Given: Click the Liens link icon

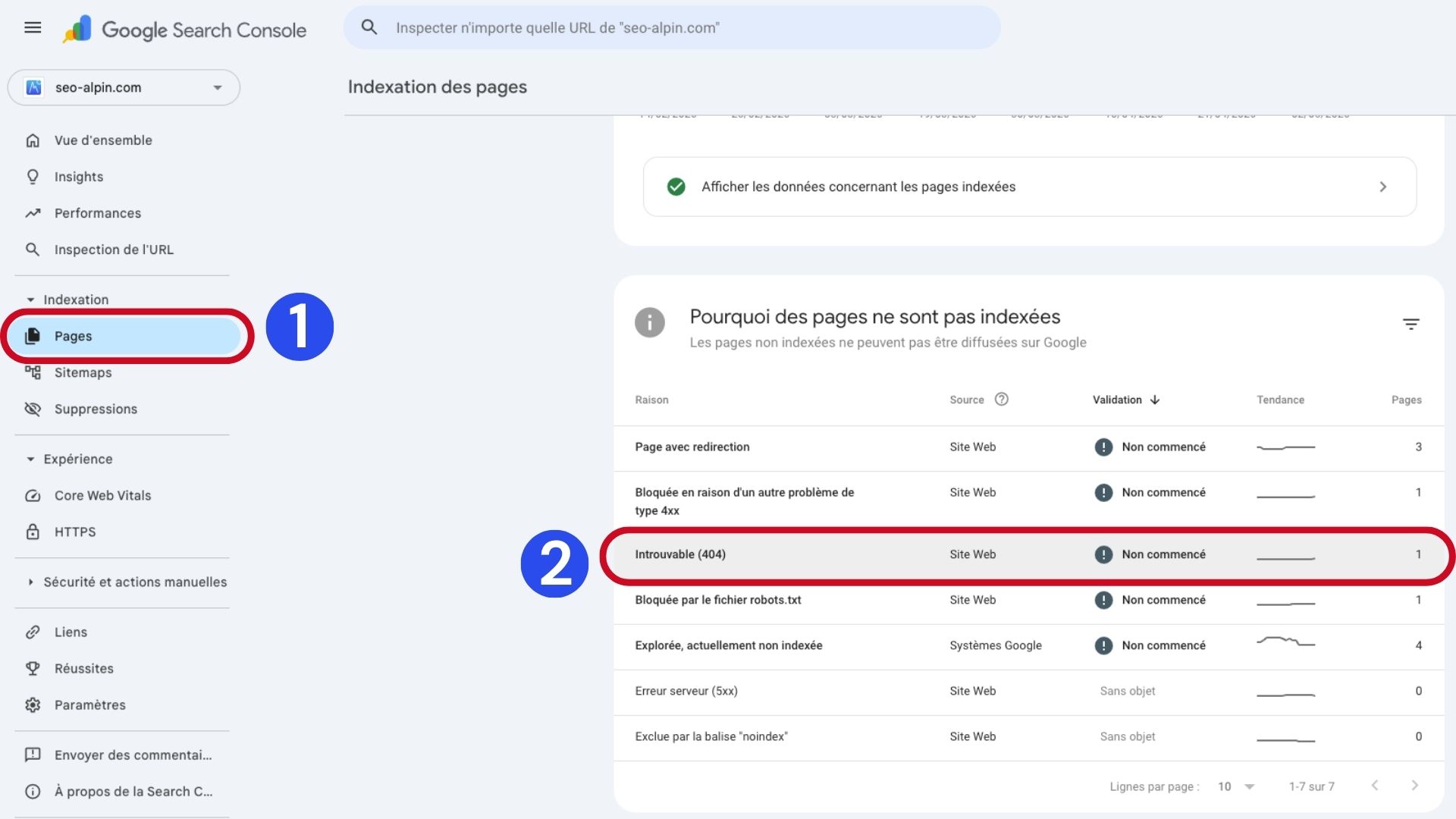Looking at the screenshot, I should click(33, 632).
